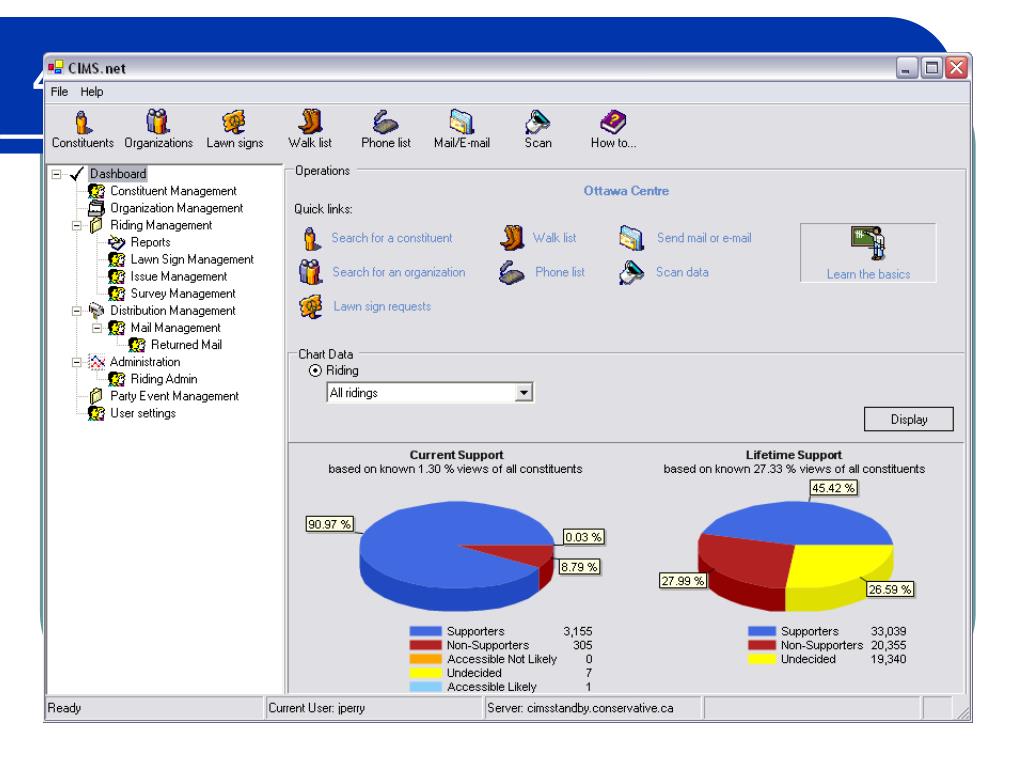Click the Current Support Accessible Not Likely swatch
1024x768 pixels.
coord(425,659)
